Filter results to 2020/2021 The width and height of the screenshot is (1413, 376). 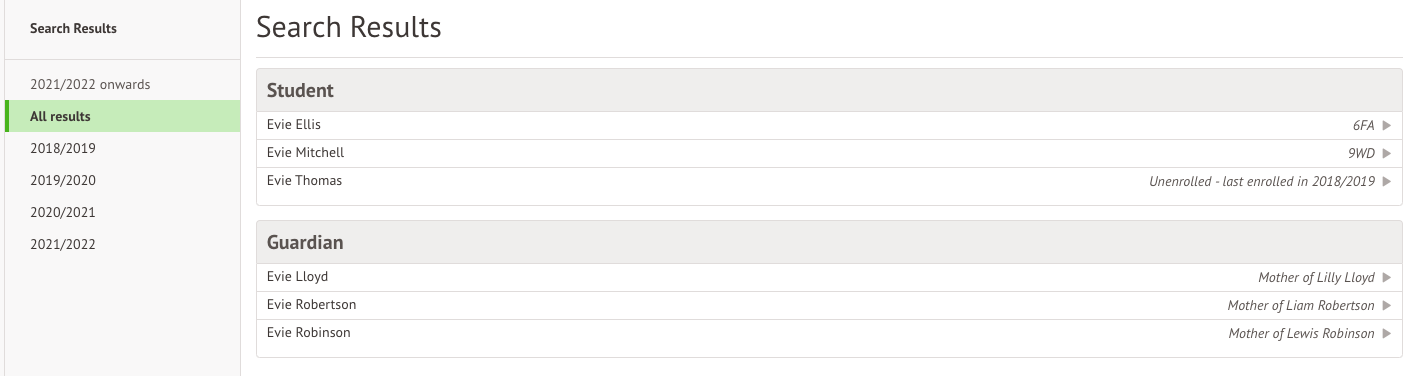[122, 212]
